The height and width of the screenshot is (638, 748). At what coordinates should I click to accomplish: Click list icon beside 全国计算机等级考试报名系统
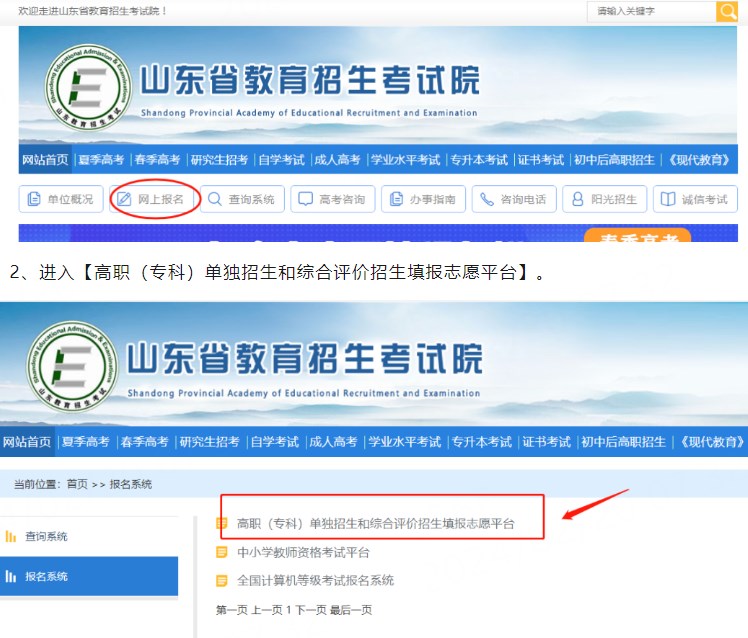pos(222,581)
